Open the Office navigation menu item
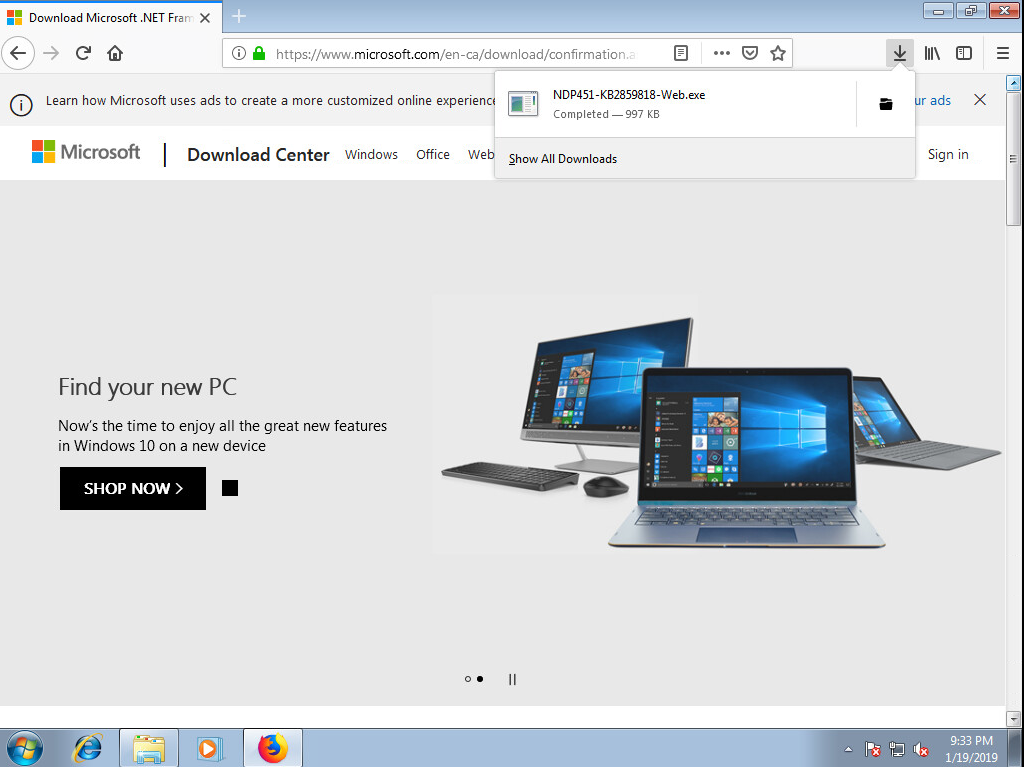The image size is (1024, 767). (433, 155)
